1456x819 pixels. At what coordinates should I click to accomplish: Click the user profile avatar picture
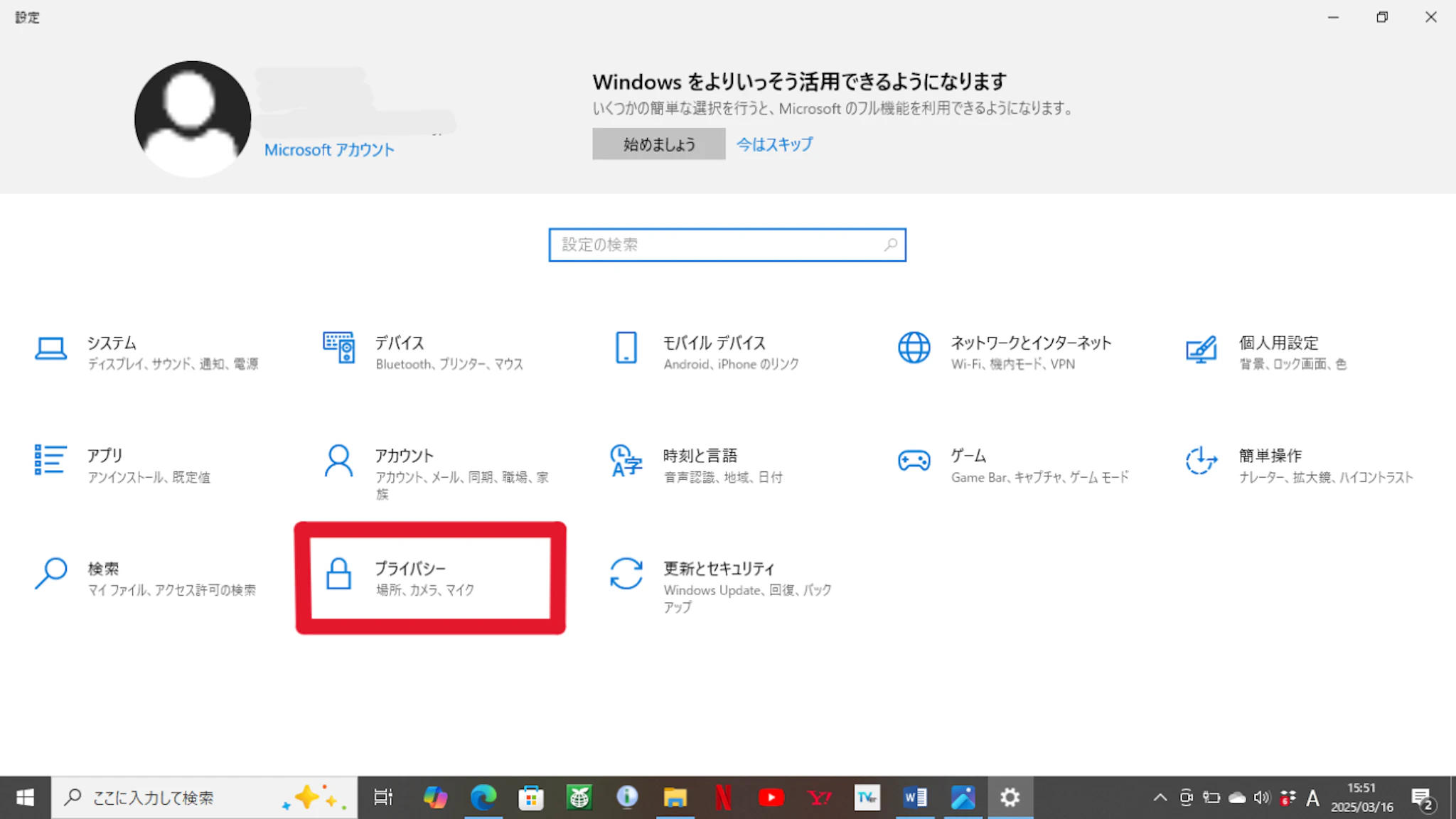(192, 118)
